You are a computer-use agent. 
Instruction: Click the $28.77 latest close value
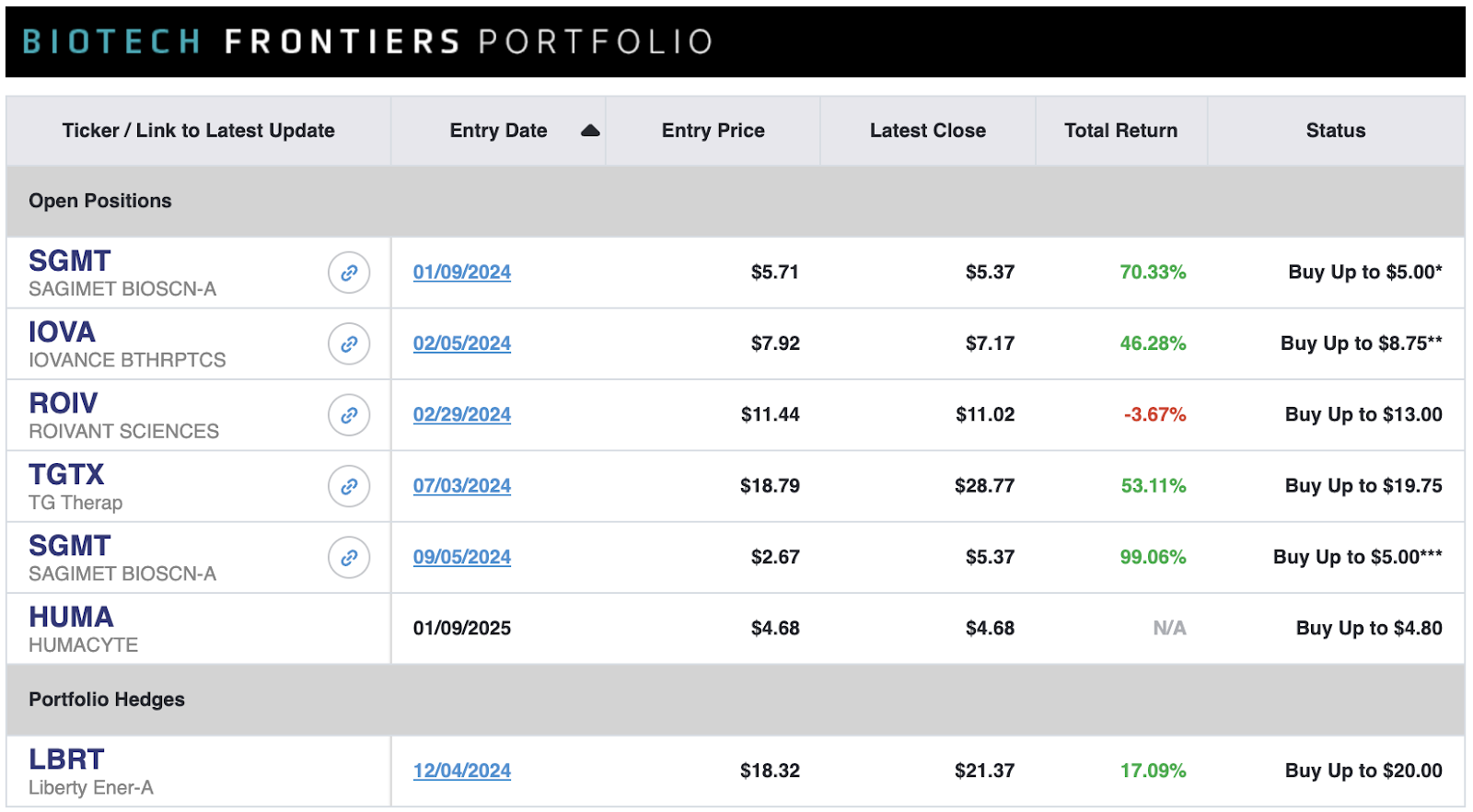(x=984, y=486)
